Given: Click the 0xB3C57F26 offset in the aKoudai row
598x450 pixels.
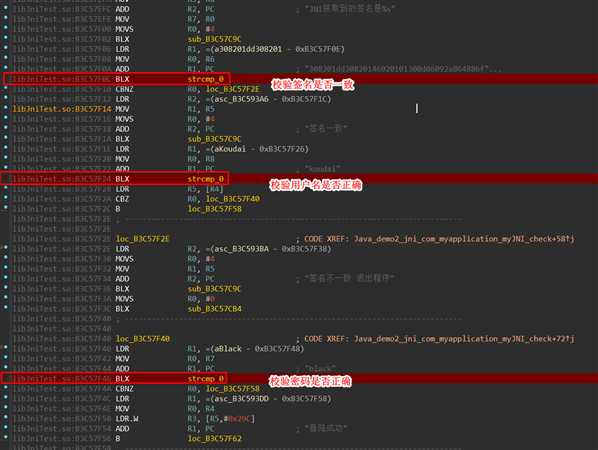Looking at the screenshot, I should [281, 149].
